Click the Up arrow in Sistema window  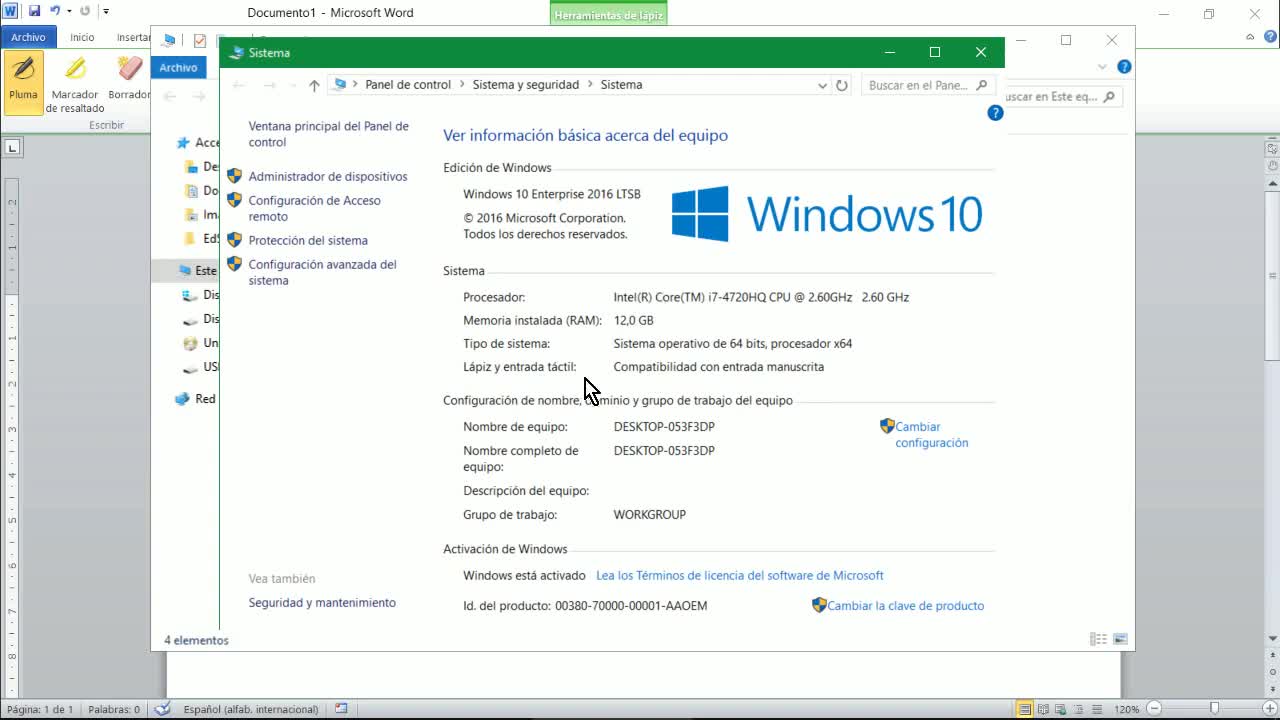coord(314,86)
